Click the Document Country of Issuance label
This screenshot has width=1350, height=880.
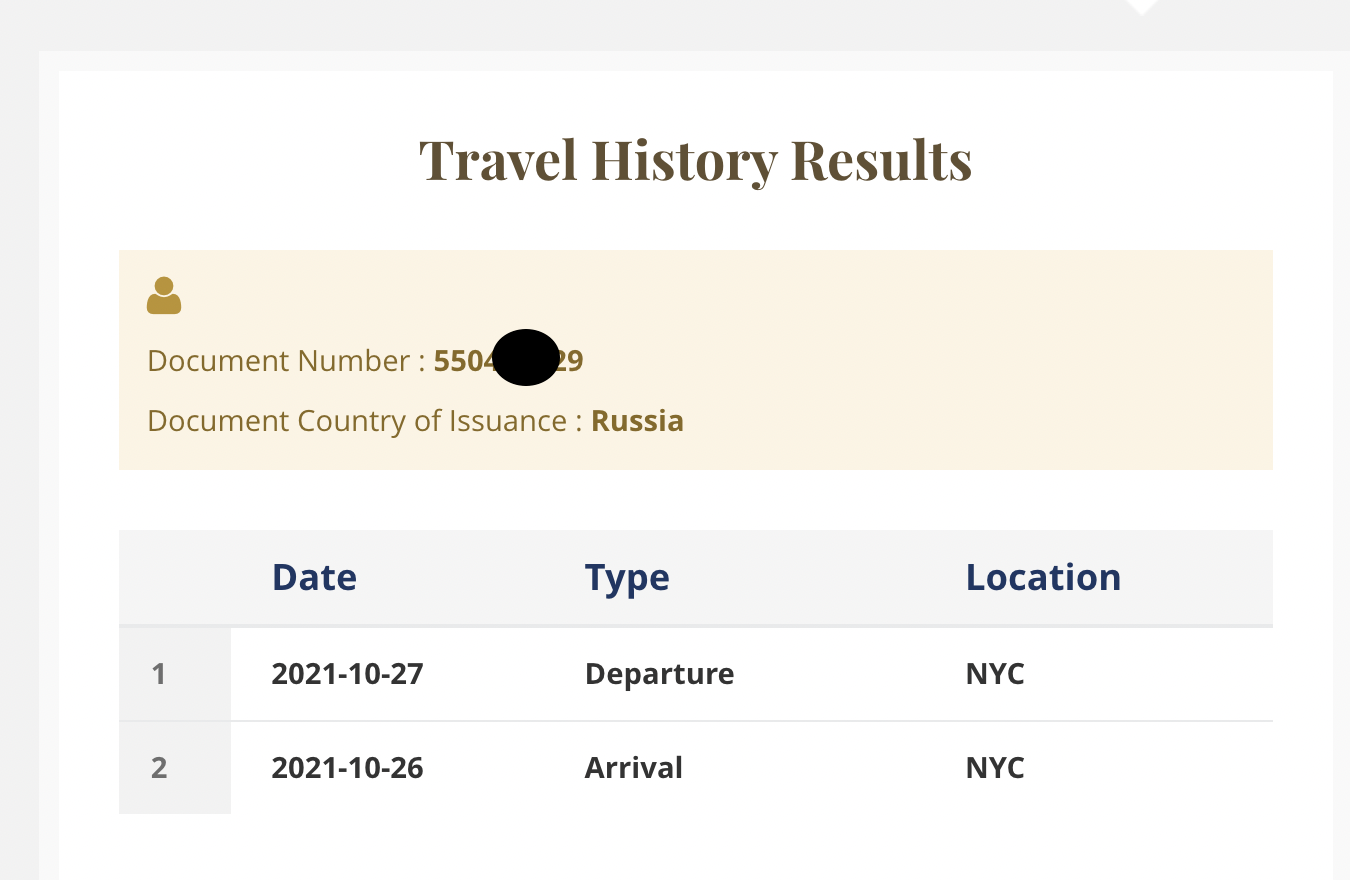365,421
